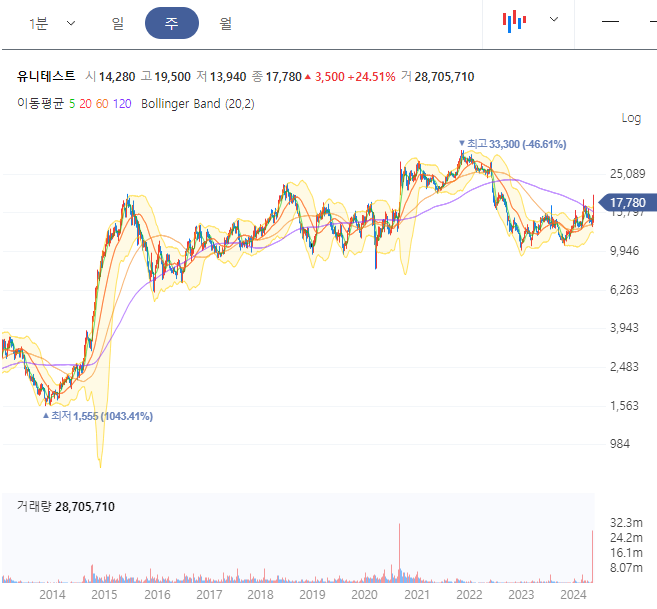Click the 종 17,780 close price value
Image resolution: width=657 pixels, height=609 pixels.
tap(277, 77)
